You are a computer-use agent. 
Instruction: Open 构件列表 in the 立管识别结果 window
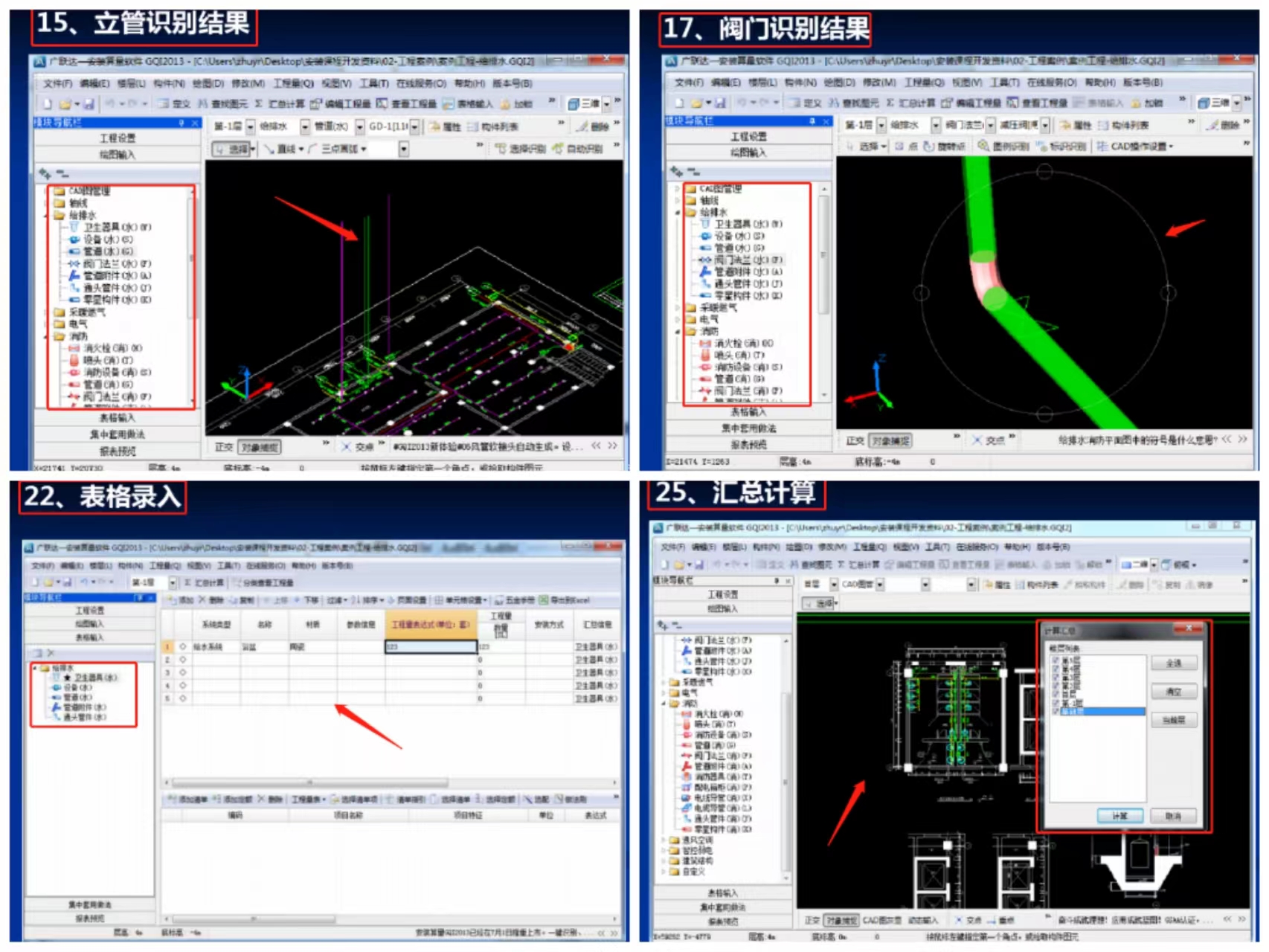492,126
